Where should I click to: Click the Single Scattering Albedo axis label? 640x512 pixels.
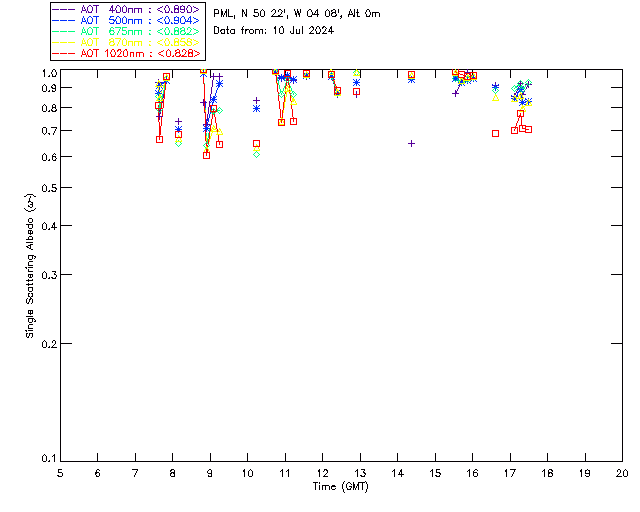point(30,266)
